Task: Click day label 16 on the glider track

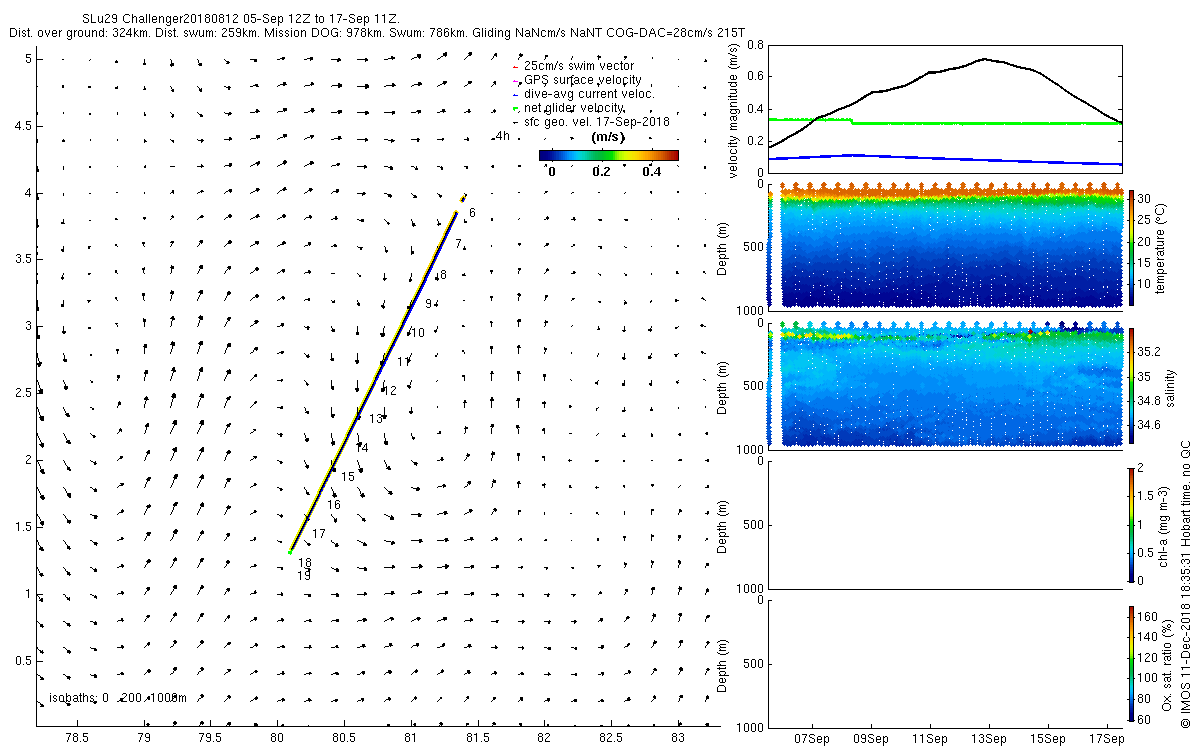Action: pos(334,505)
